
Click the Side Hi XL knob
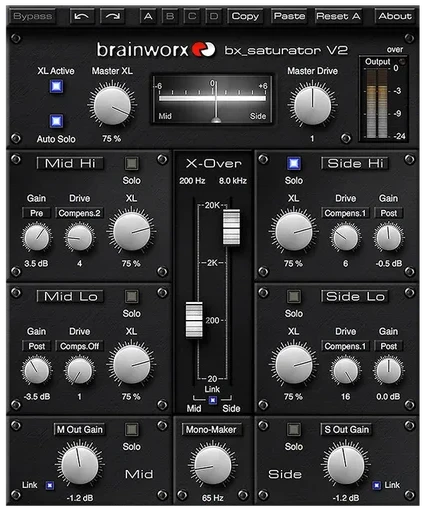click(x=294, y=232)
